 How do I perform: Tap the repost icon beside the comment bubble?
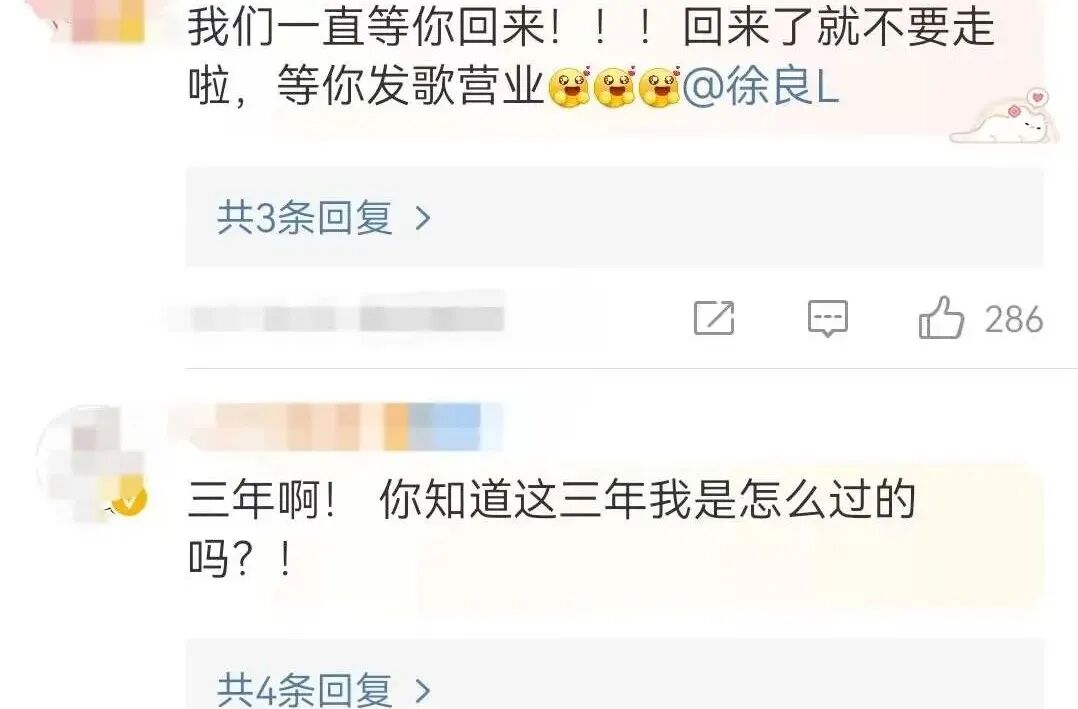pos(714,318)
